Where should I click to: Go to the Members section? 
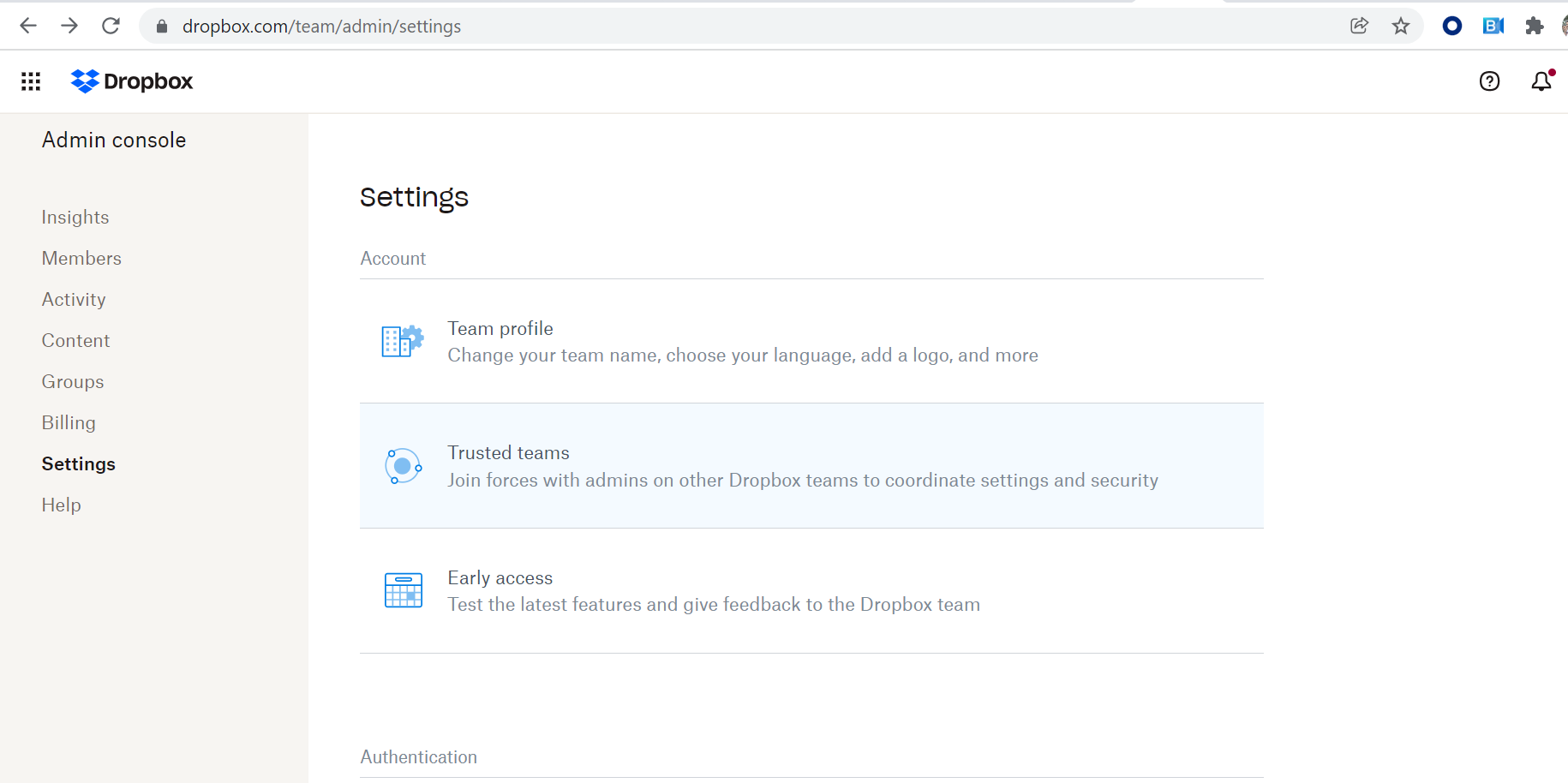(81, 259)
